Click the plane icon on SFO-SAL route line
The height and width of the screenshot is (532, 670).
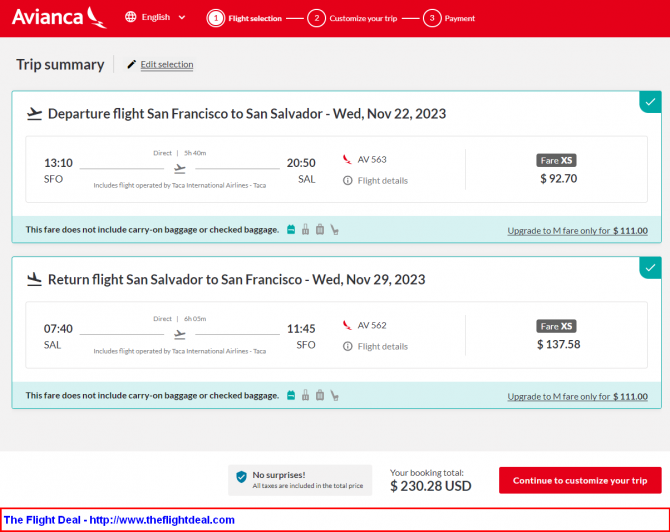coord(180,169)
